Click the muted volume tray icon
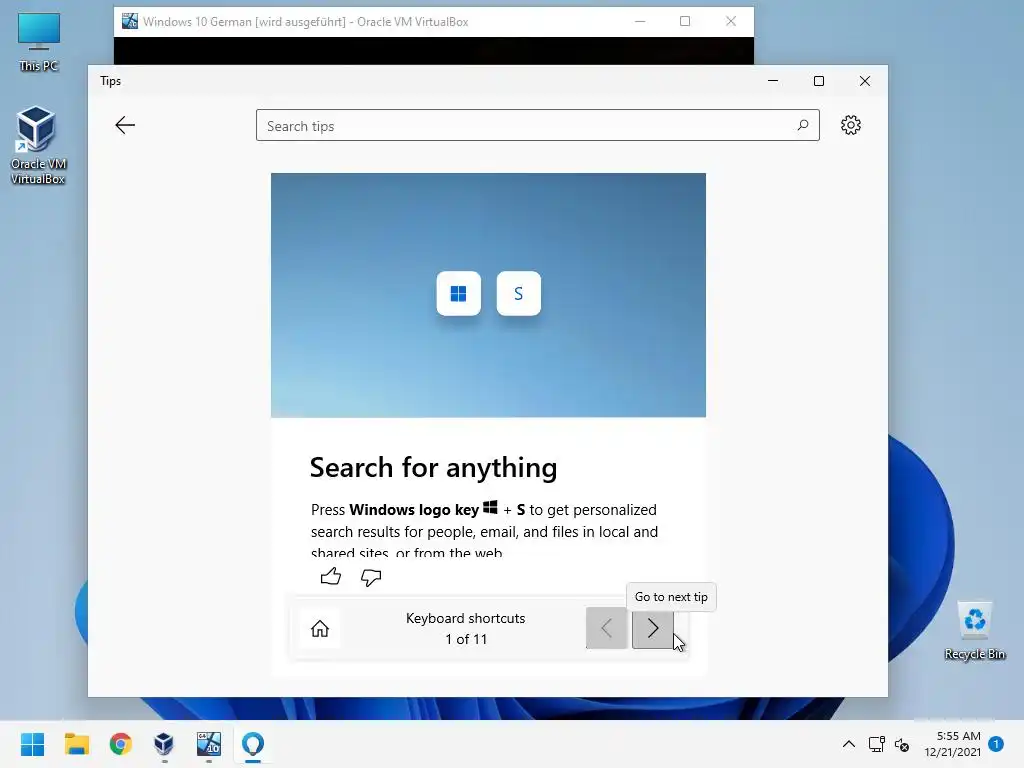 coord(902,744)
